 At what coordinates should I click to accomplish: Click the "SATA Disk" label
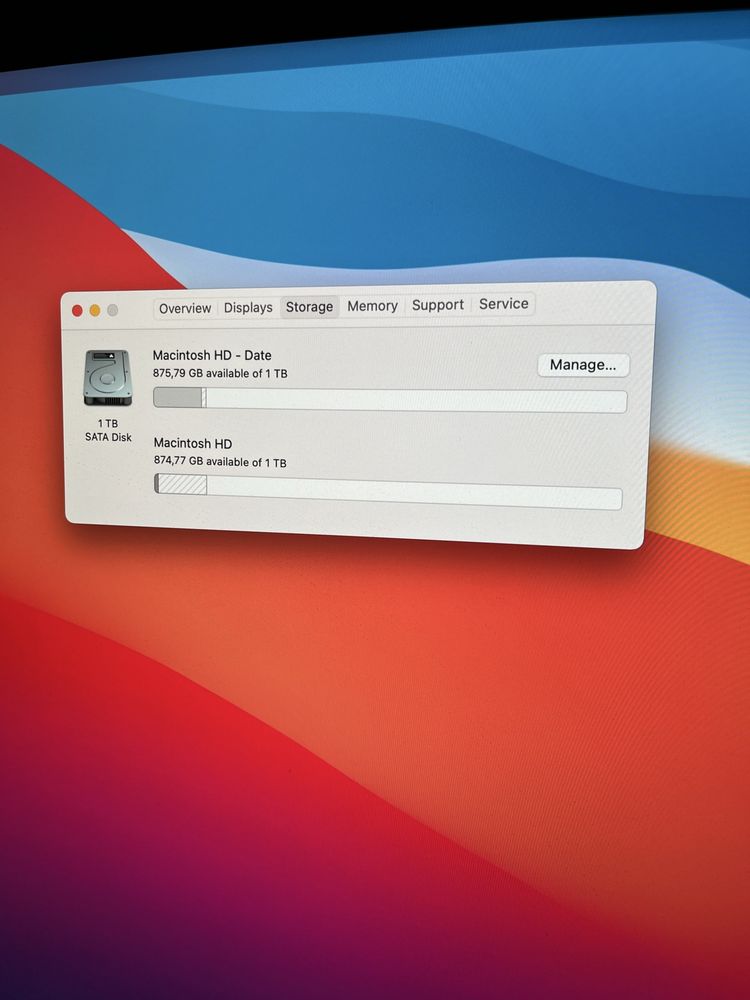pos(108,438)
